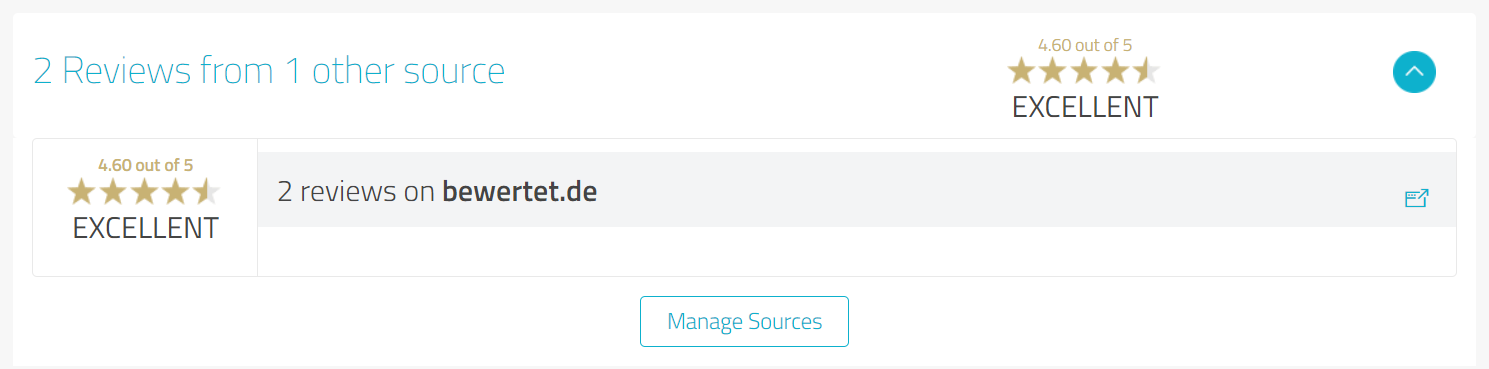Select the "2 reviews on bewertet.de" row
1489x369 pixels.
tap(856, 190)
